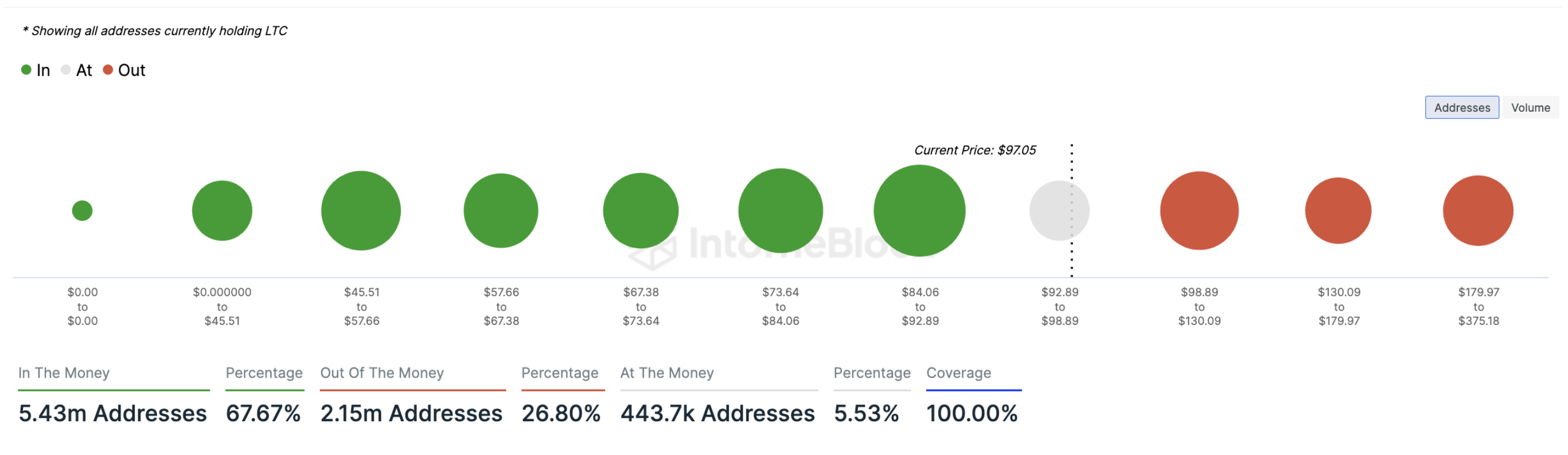Toggle the grey At legend item
The height and width of the screenshot is (455, 1568).
click(77, 70)
